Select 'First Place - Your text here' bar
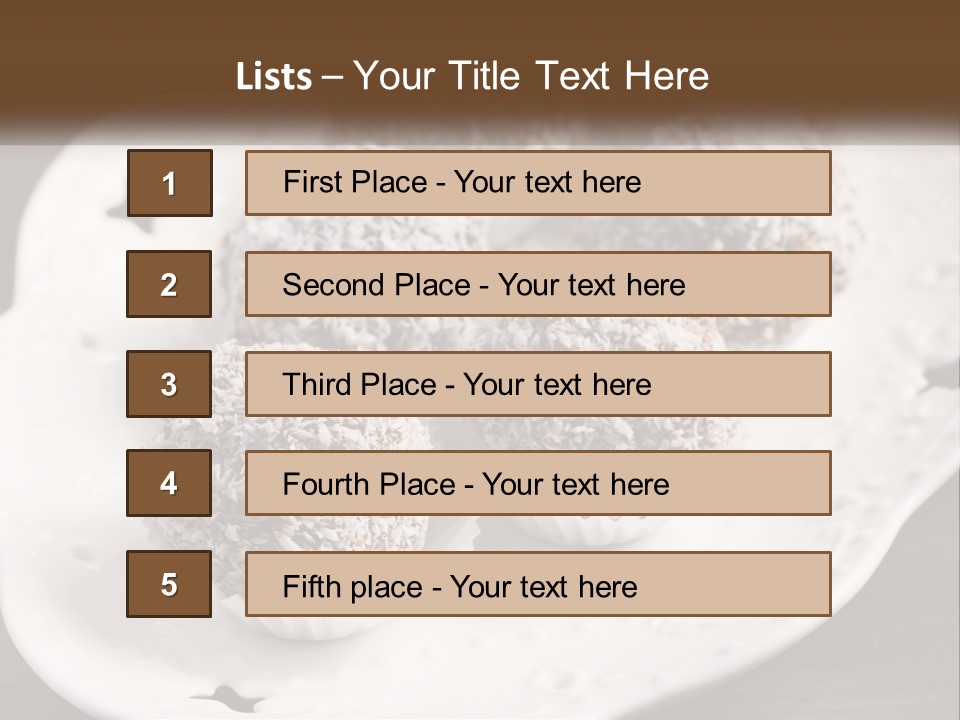 tap(538, 183)
